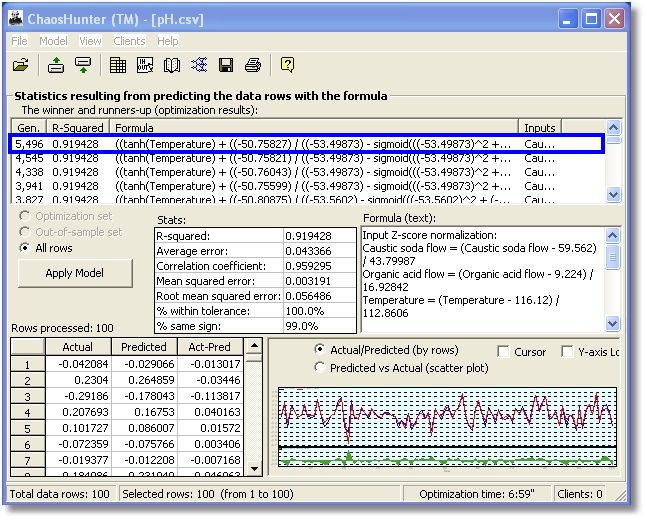Select the Optimization set radio button
Viewport: 645px width, 519px height.
pos(25,216)
